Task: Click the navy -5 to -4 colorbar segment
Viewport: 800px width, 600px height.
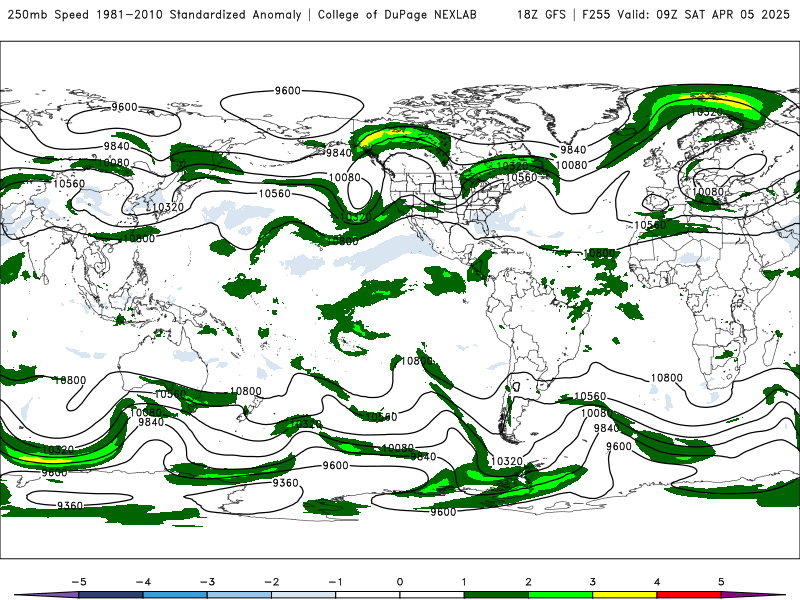Action: (111, 595)
